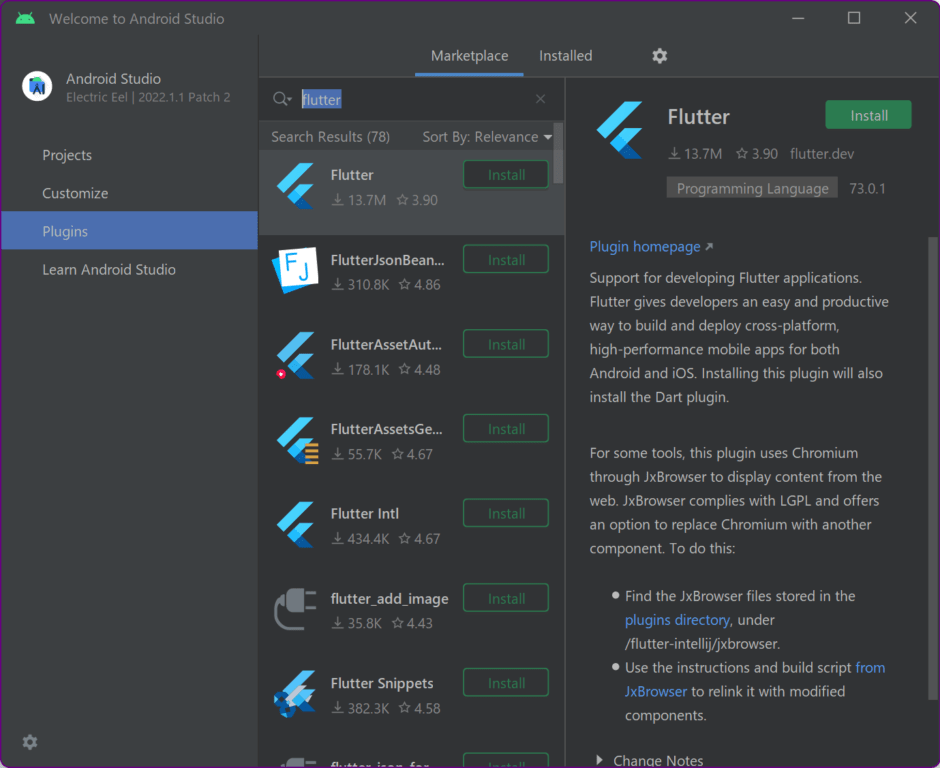Open plugin settings via the gear icon

(x=659, y=56)
